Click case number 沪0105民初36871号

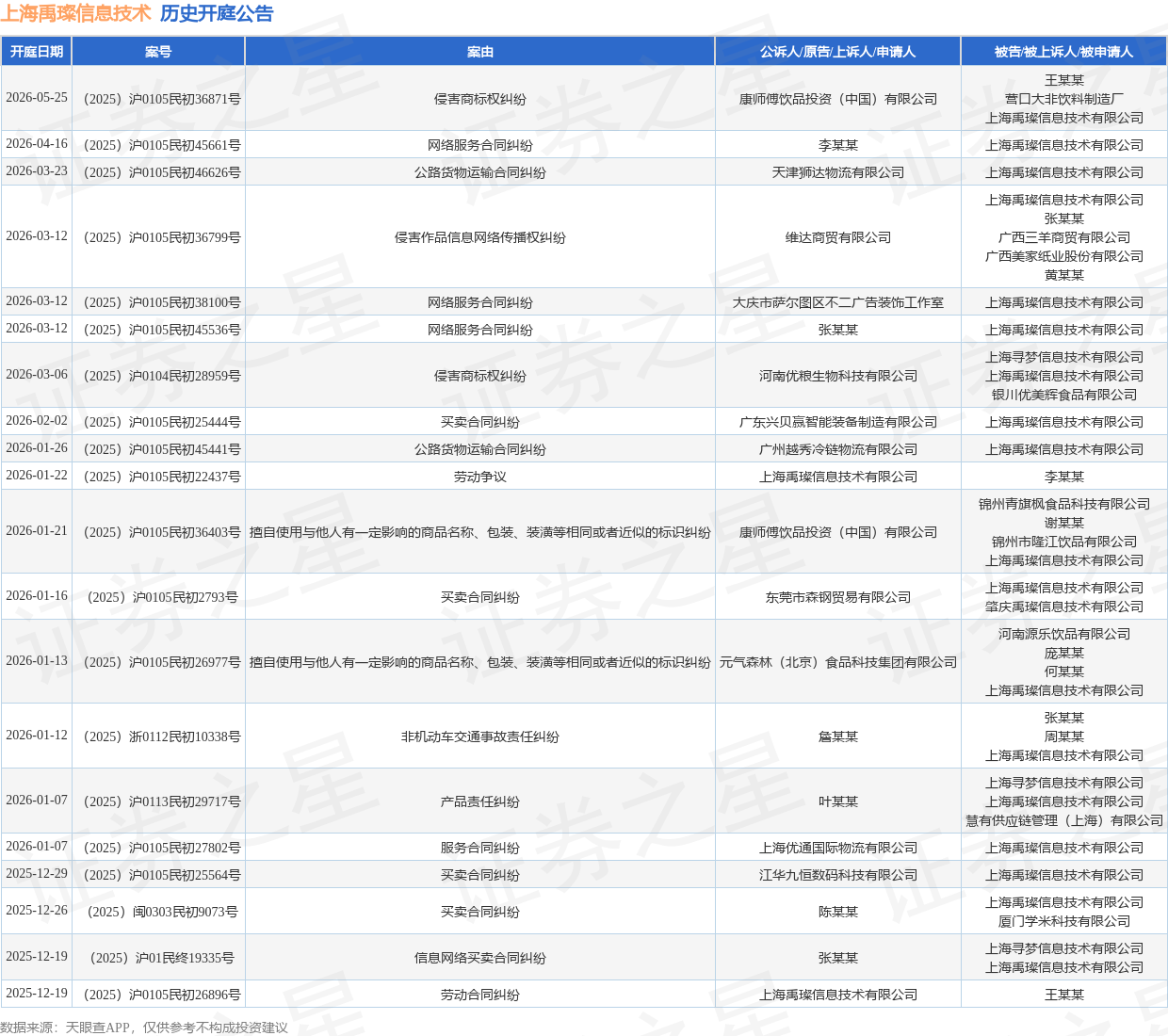click(x=158, y=99)
